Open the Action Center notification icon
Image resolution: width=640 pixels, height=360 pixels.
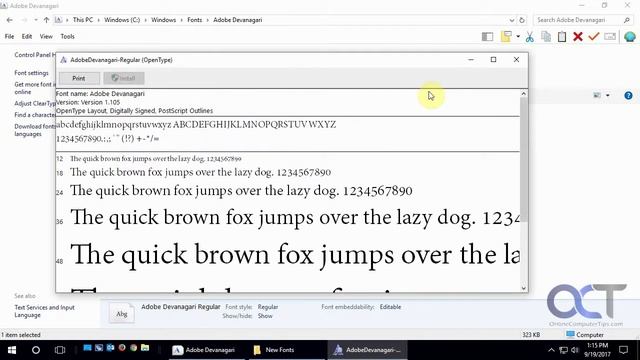623,350
